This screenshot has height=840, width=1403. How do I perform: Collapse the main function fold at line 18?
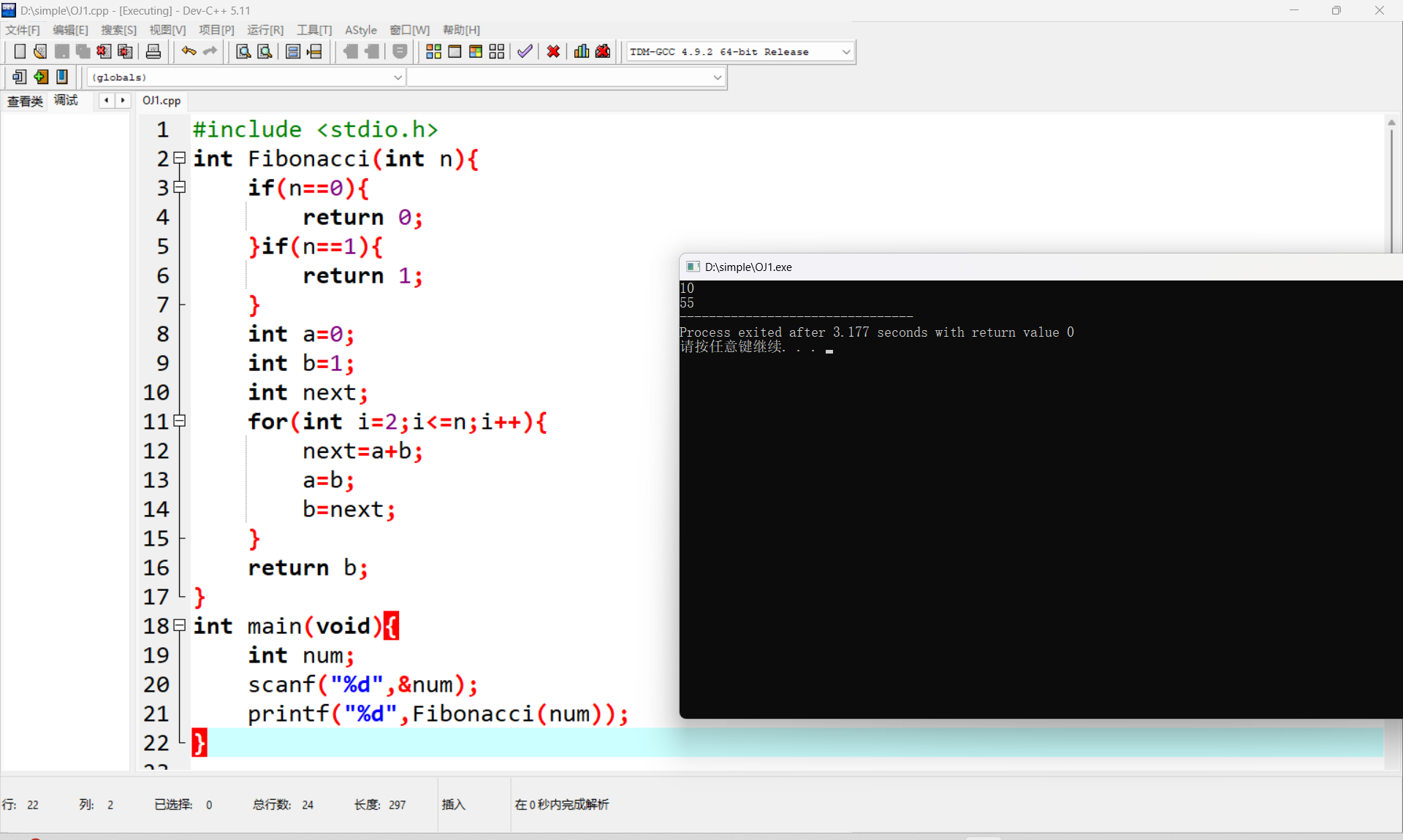[180, 625]
